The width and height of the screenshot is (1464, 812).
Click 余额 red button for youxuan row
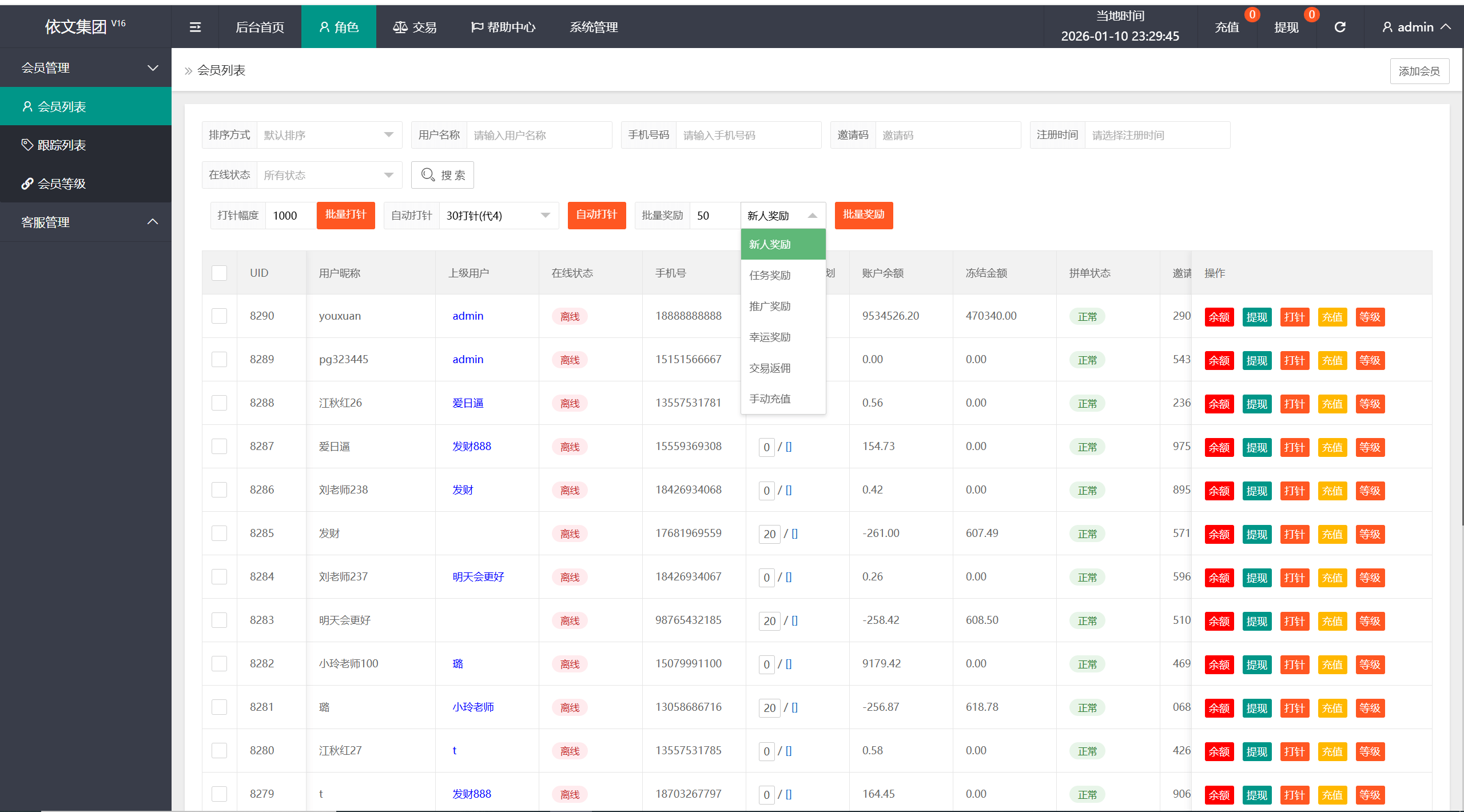[x=1219, y=317]
